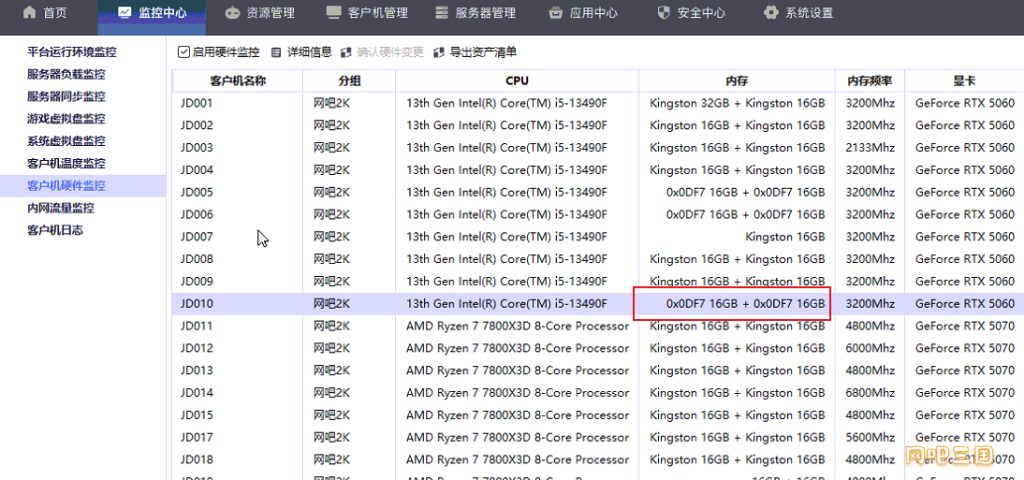Viewport: 1024px width, 480px height.
Task: Sort by the 客户机名称 column header
Action: point(238,81)
